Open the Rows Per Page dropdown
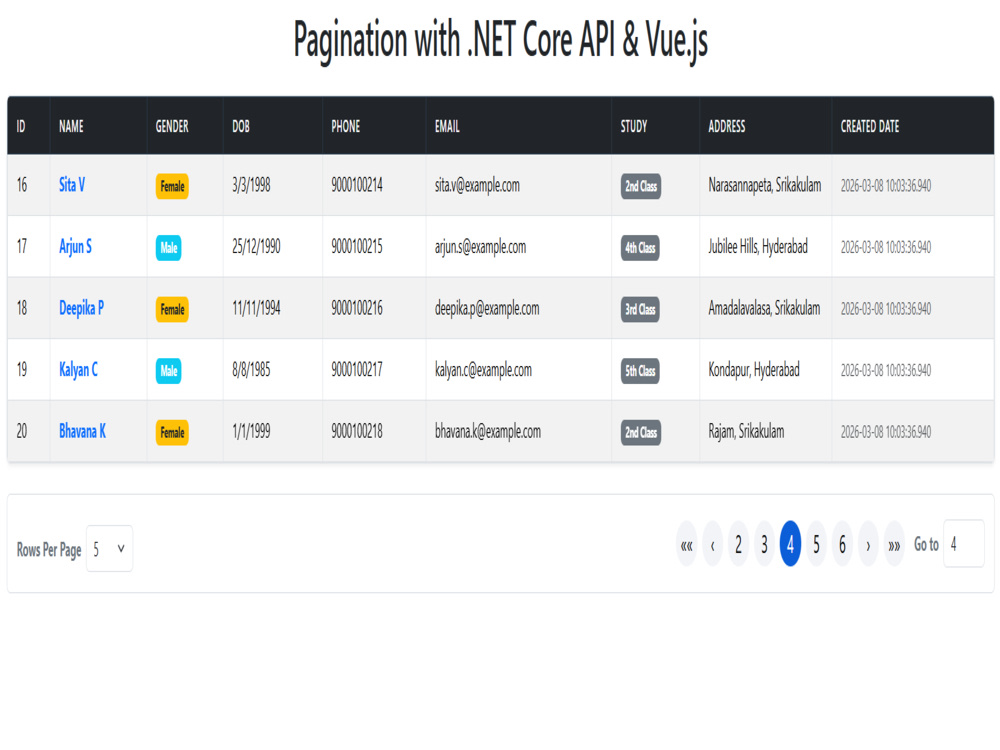Viewport: 1000px width, 750px height. 109,548
